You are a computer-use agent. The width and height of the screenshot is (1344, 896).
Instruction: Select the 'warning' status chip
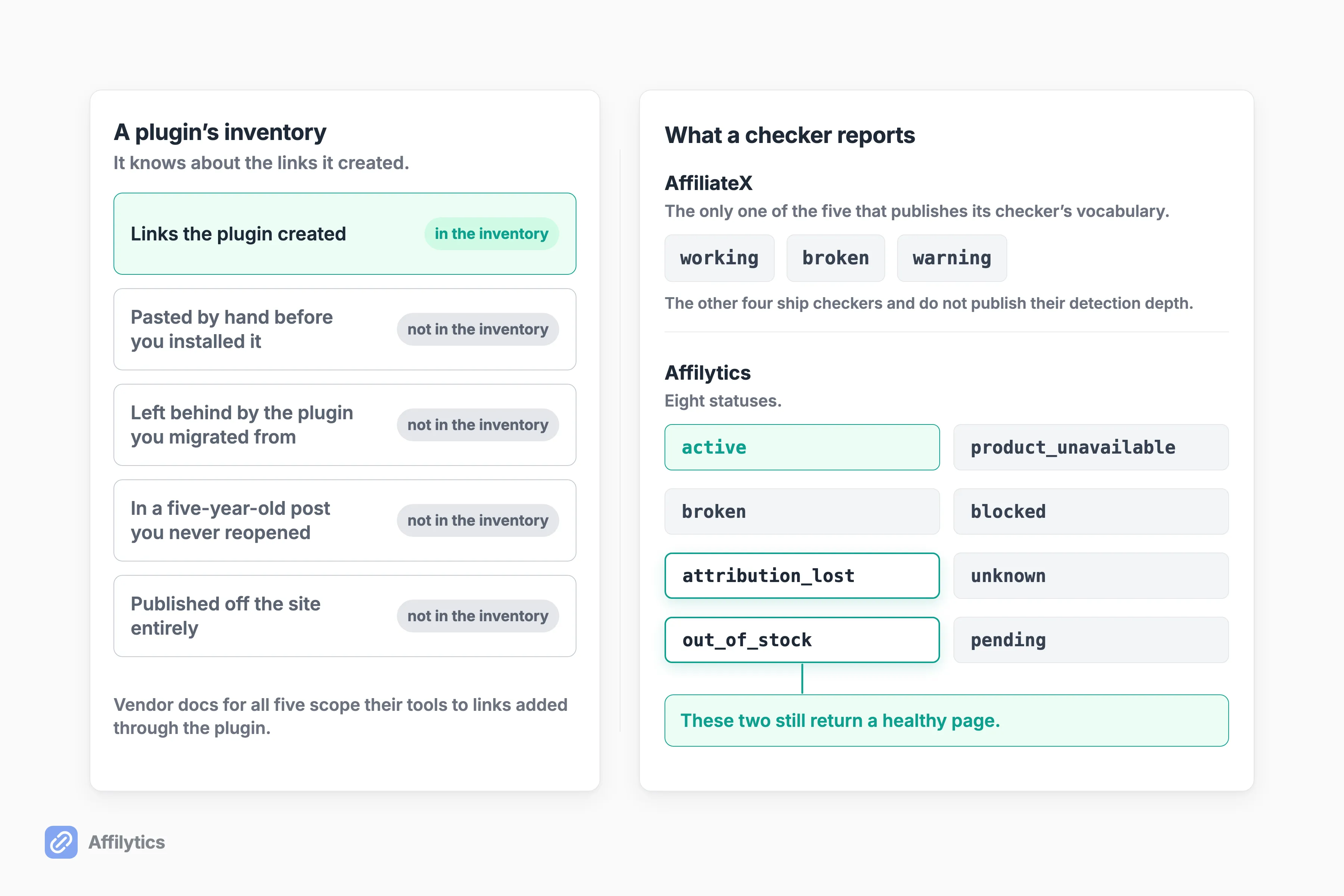(x=952, y=258)
